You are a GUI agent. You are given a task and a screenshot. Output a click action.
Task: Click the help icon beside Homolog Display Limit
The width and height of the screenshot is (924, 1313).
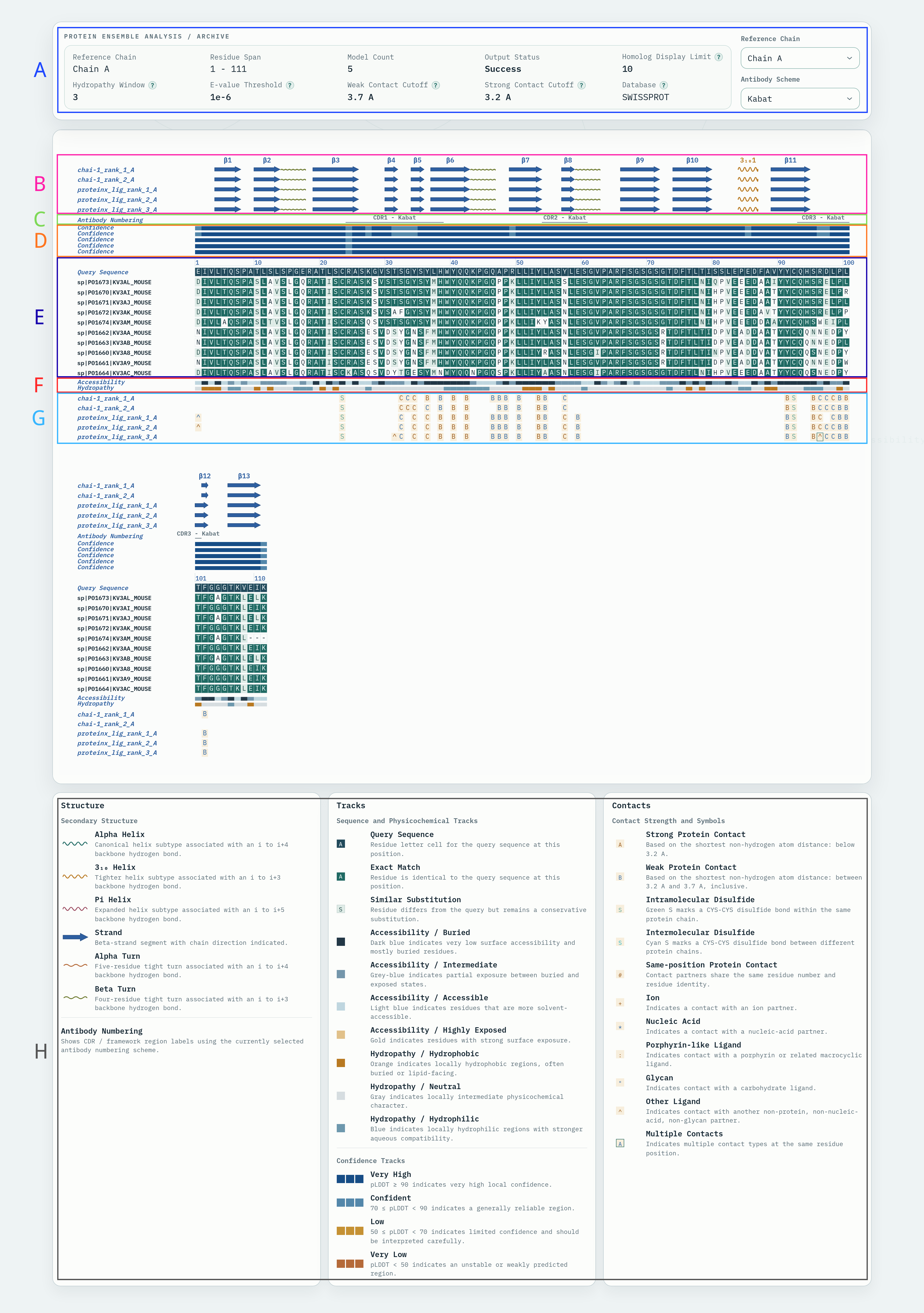pyautogui.click(x=719, y=57)
